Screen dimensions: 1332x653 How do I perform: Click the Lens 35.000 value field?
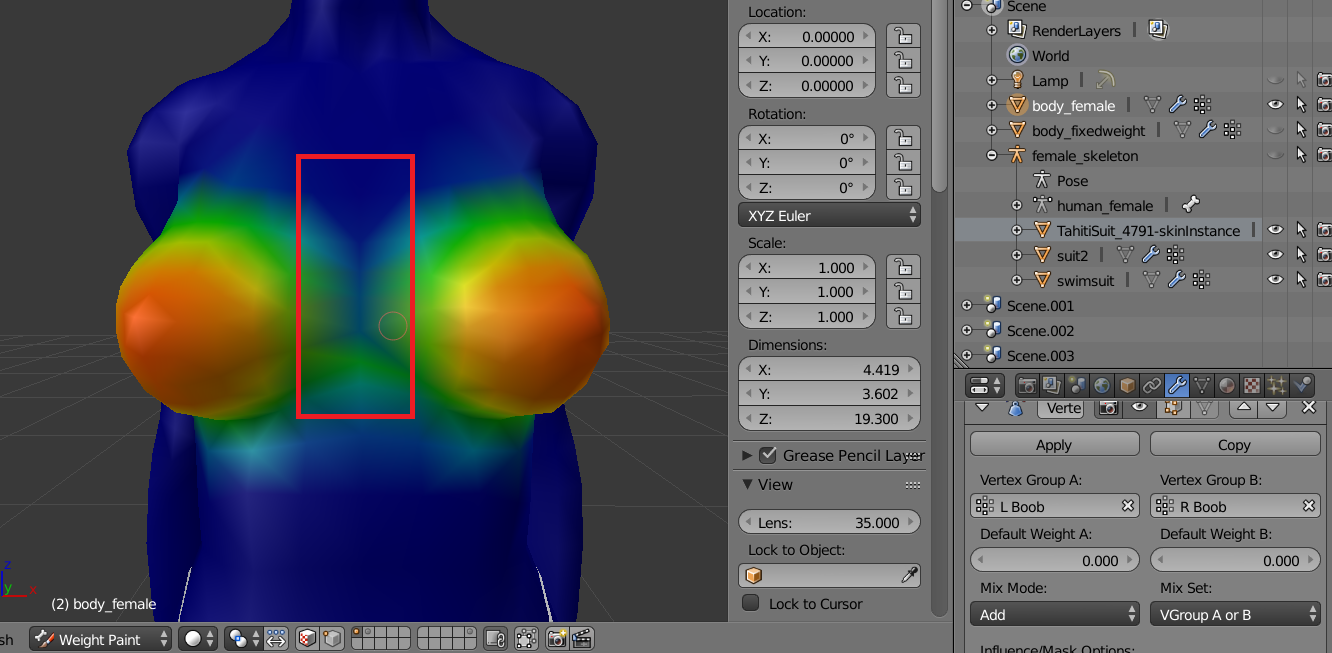click(x=829, y=522)
